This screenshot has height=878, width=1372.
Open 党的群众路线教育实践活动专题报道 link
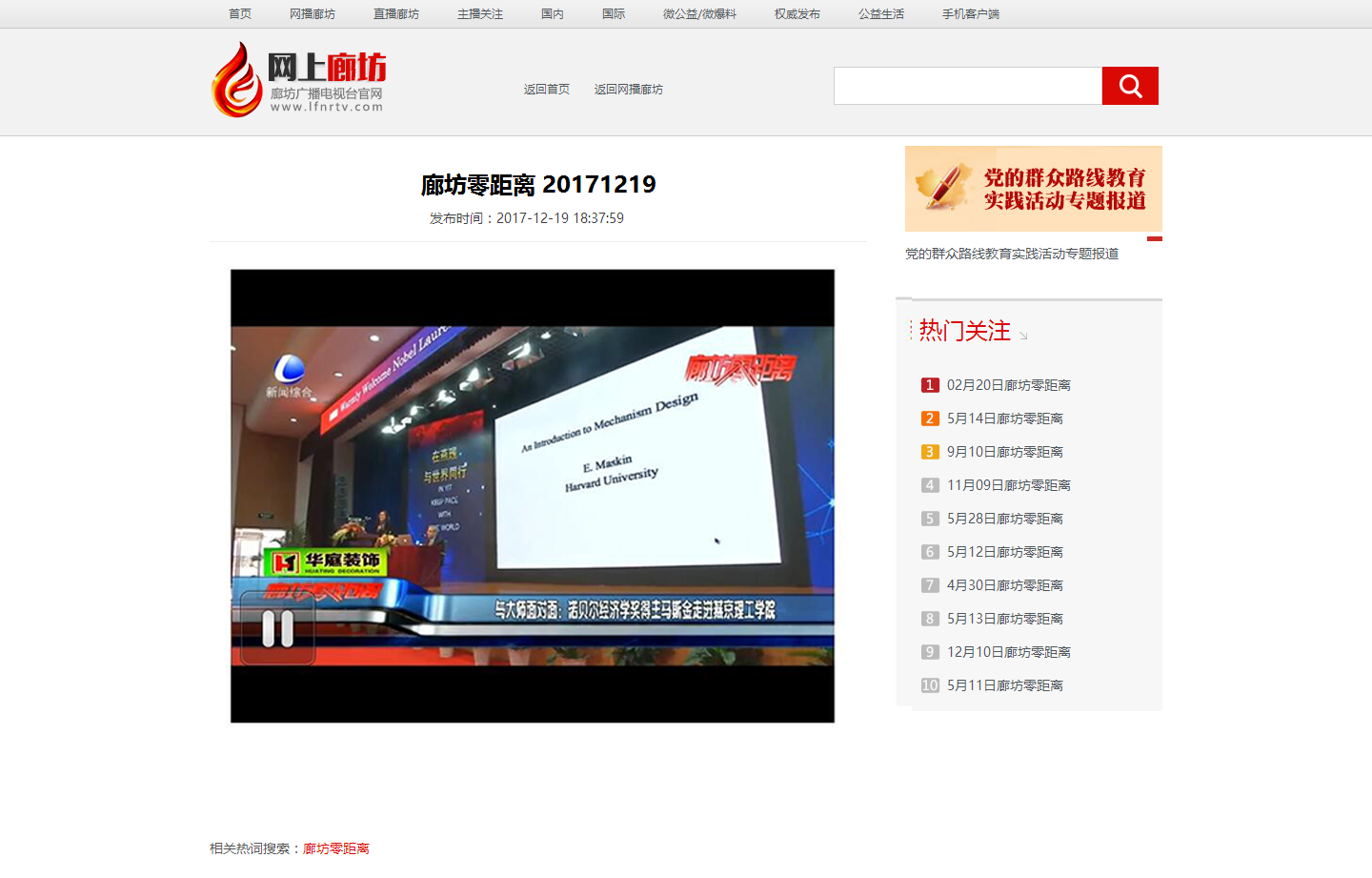1011,253
